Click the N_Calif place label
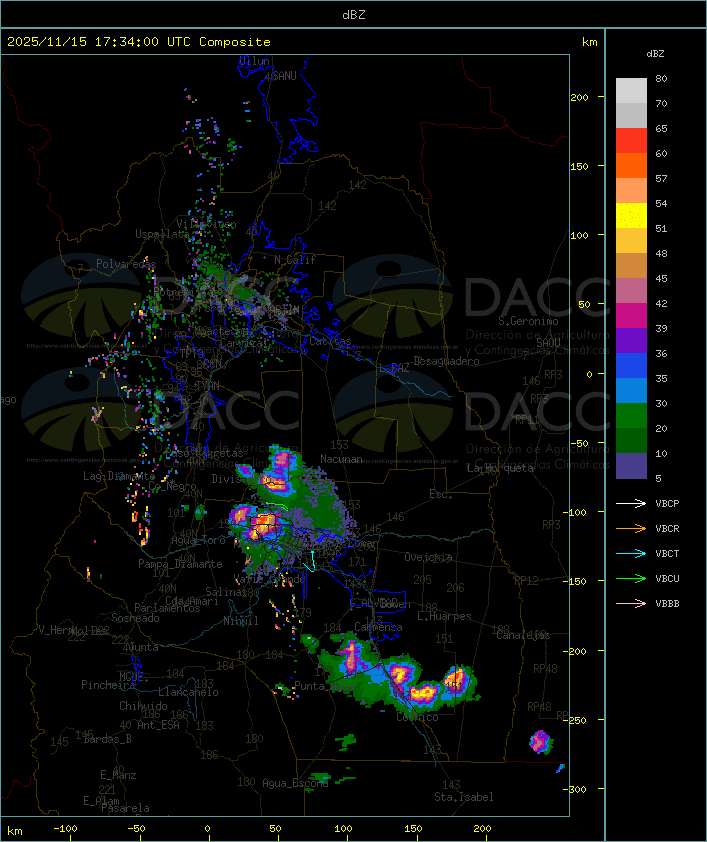The image size is (707, 842). pyautogui.click(x=295, y=259)
